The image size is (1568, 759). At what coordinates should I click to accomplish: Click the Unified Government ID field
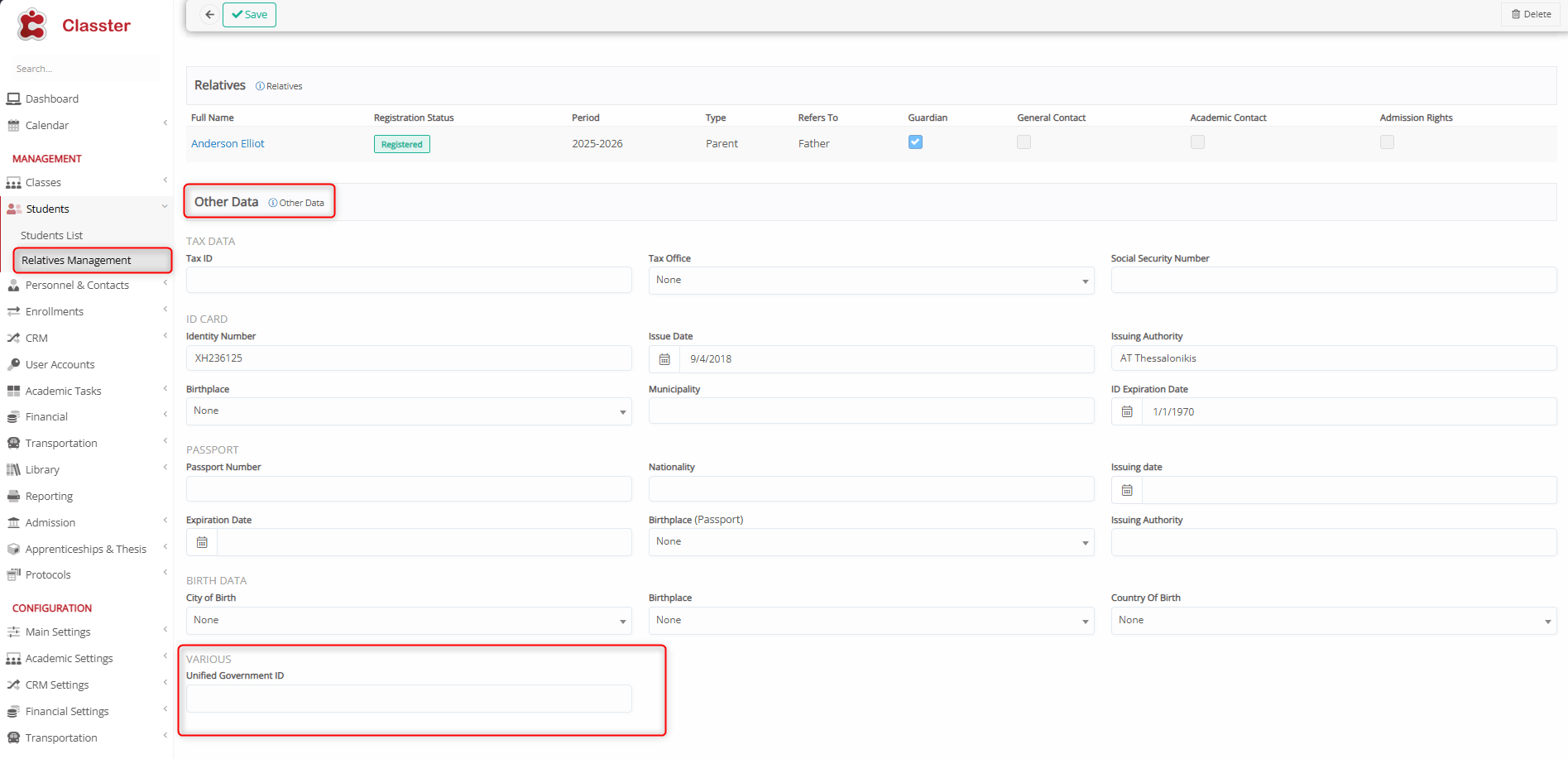point(409,699)
